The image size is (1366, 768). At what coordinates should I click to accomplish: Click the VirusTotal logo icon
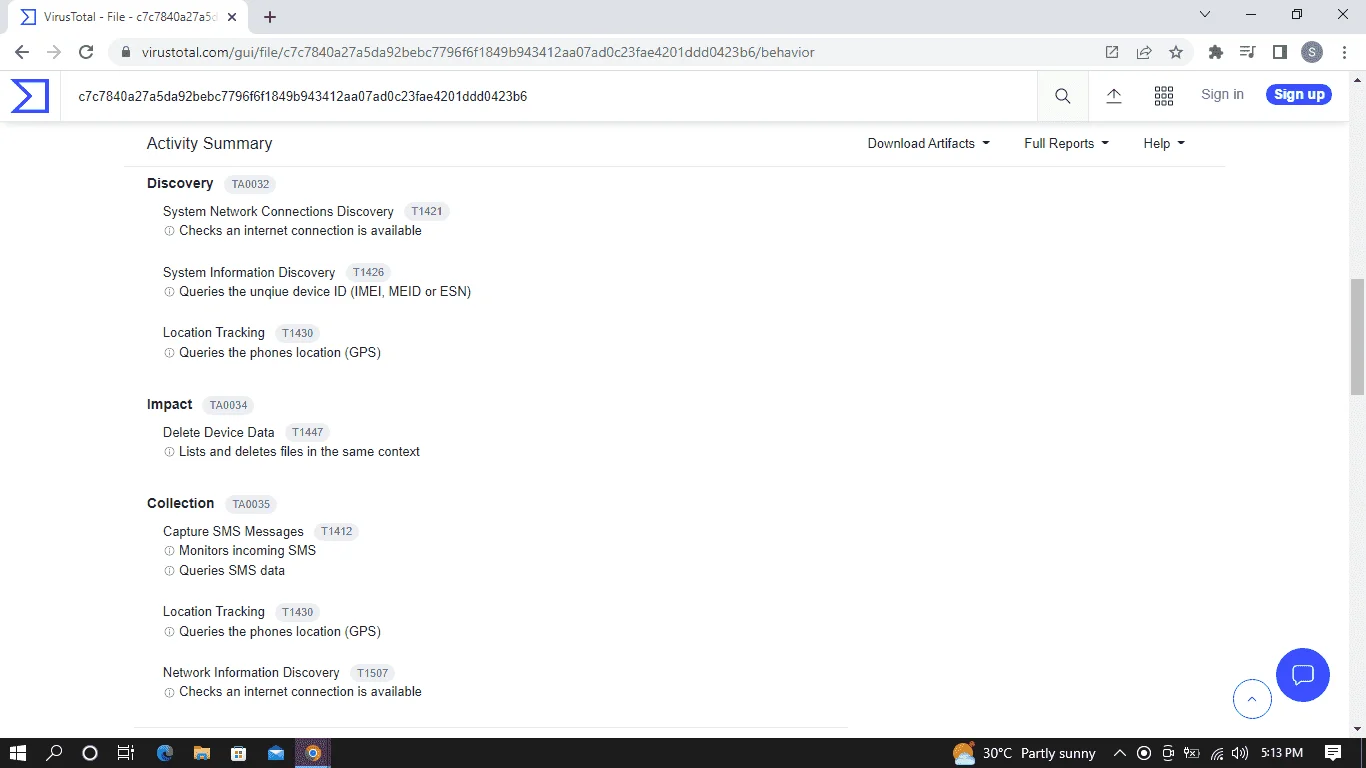pyautogui.click(x=30, y=96)
